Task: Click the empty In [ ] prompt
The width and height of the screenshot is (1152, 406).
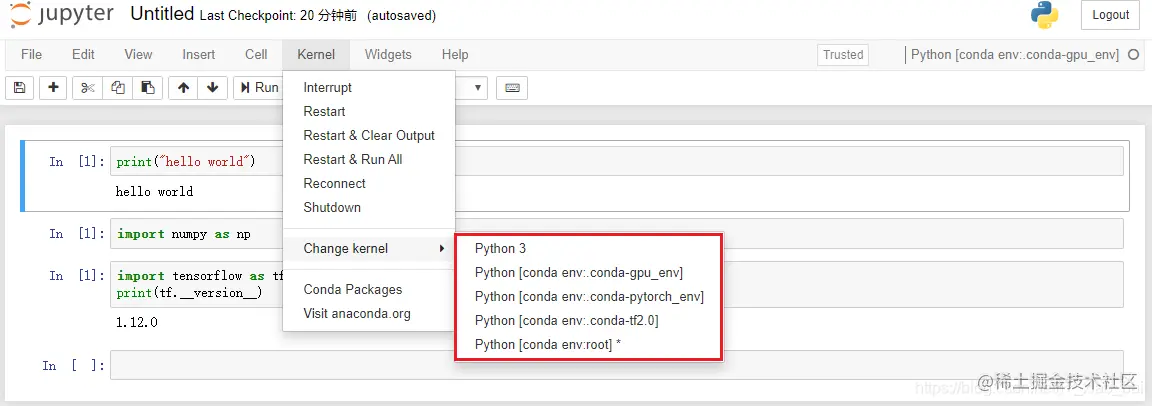Action: coord(73,366)
